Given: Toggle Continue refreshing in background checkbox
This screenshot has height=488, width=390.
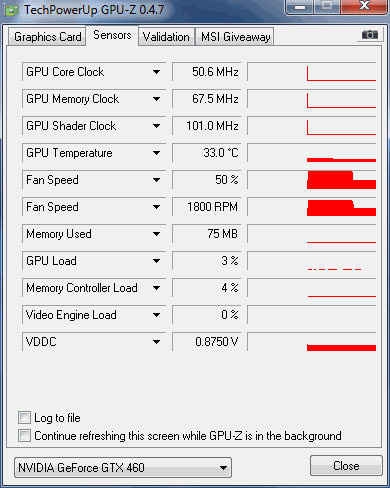Looking at the screenshot, I should tap(24, 436).
